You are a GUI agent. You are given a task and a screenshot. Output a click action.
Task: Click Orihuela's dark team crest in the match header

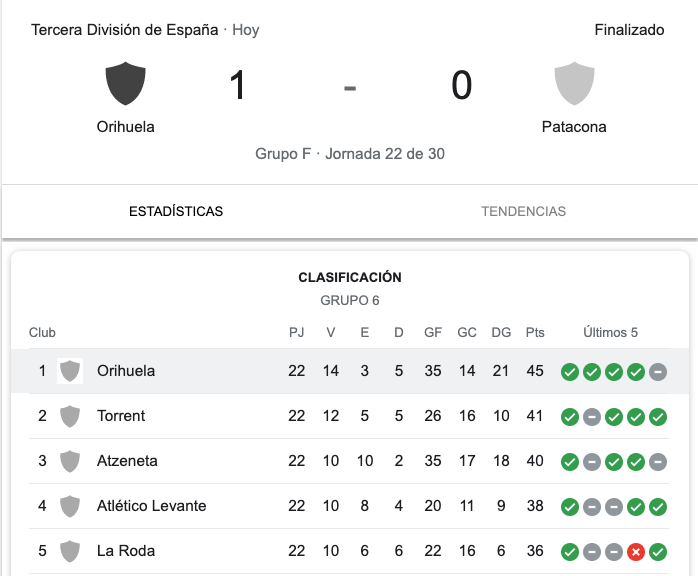point(126,84)
